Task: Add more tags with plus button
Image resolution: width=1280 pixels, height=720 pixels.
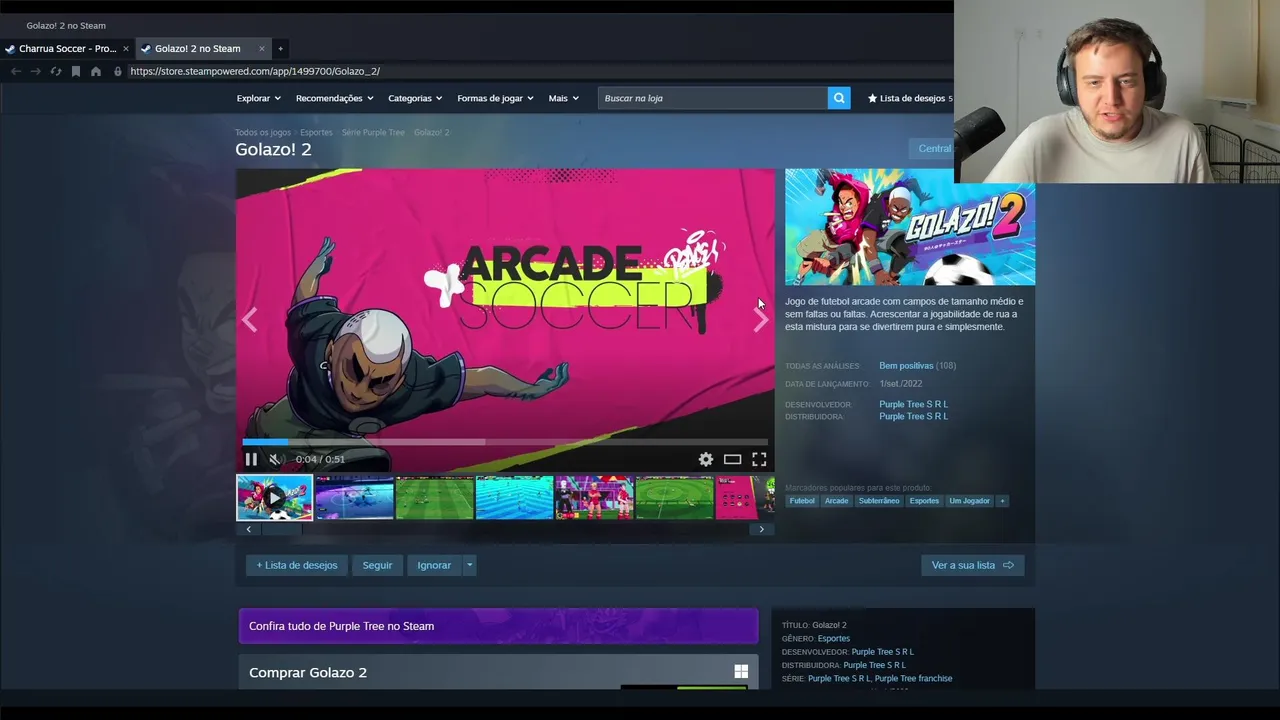Action: click(1002, 500)
